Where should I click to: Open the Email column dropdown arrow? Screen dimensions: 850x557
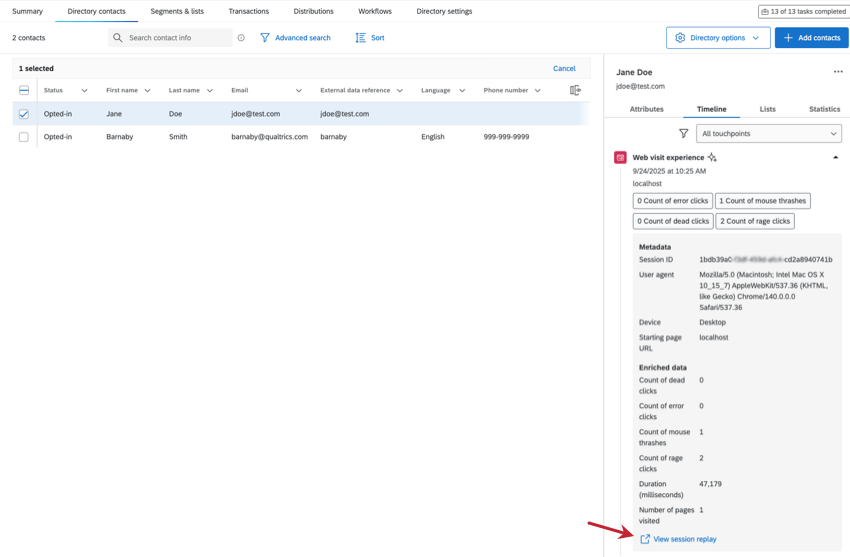(x=299, y=90)
